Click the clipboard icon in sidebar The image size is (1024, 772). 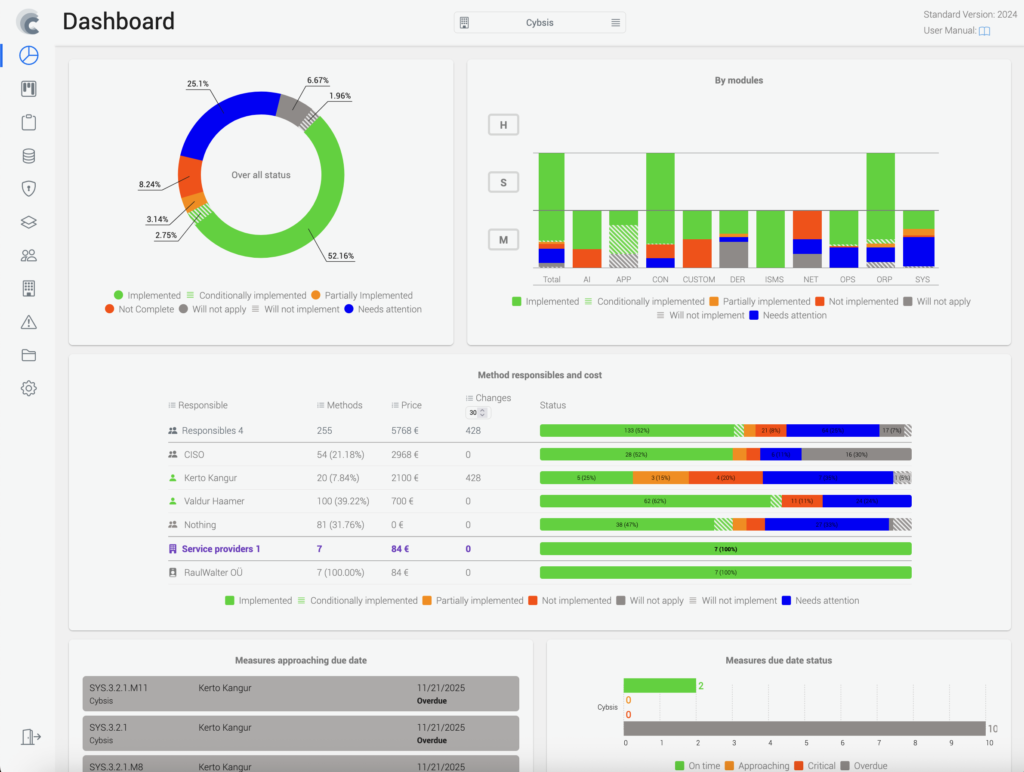[29, 123]
